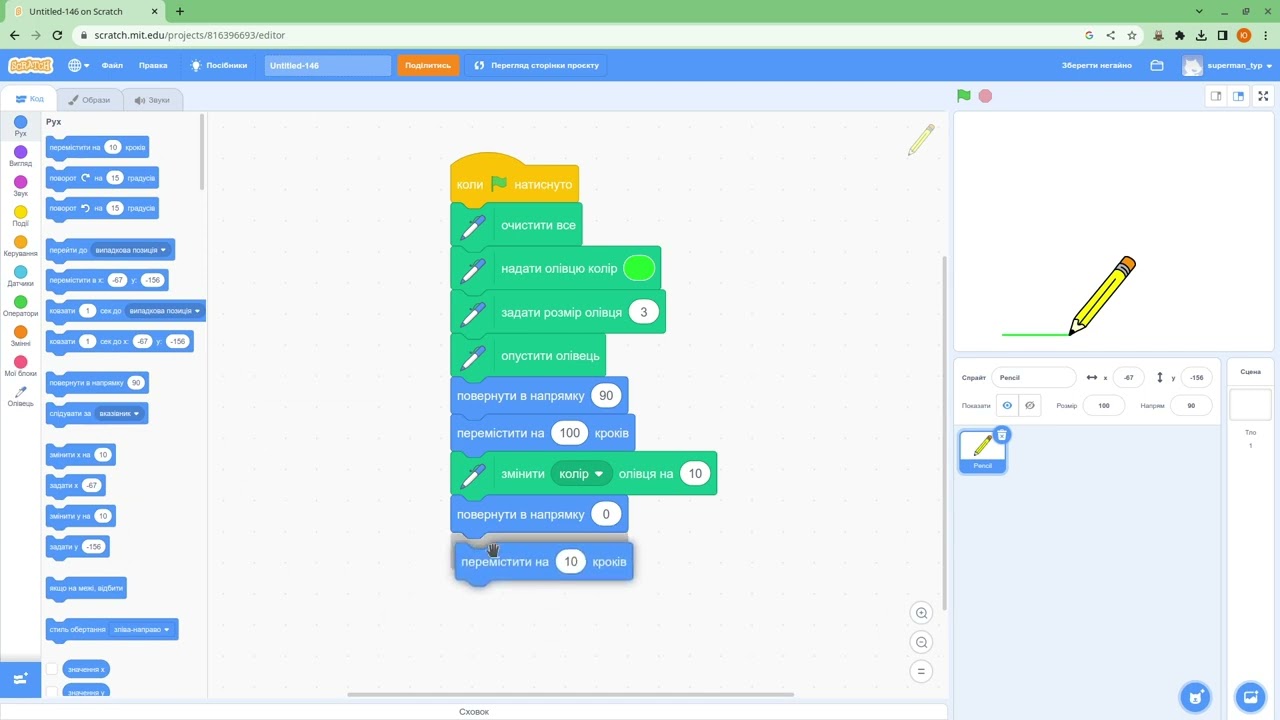Select the Pencil sprite thumbnail
The height and width of the screenshot is (720, 1280).
click(983, 451)
